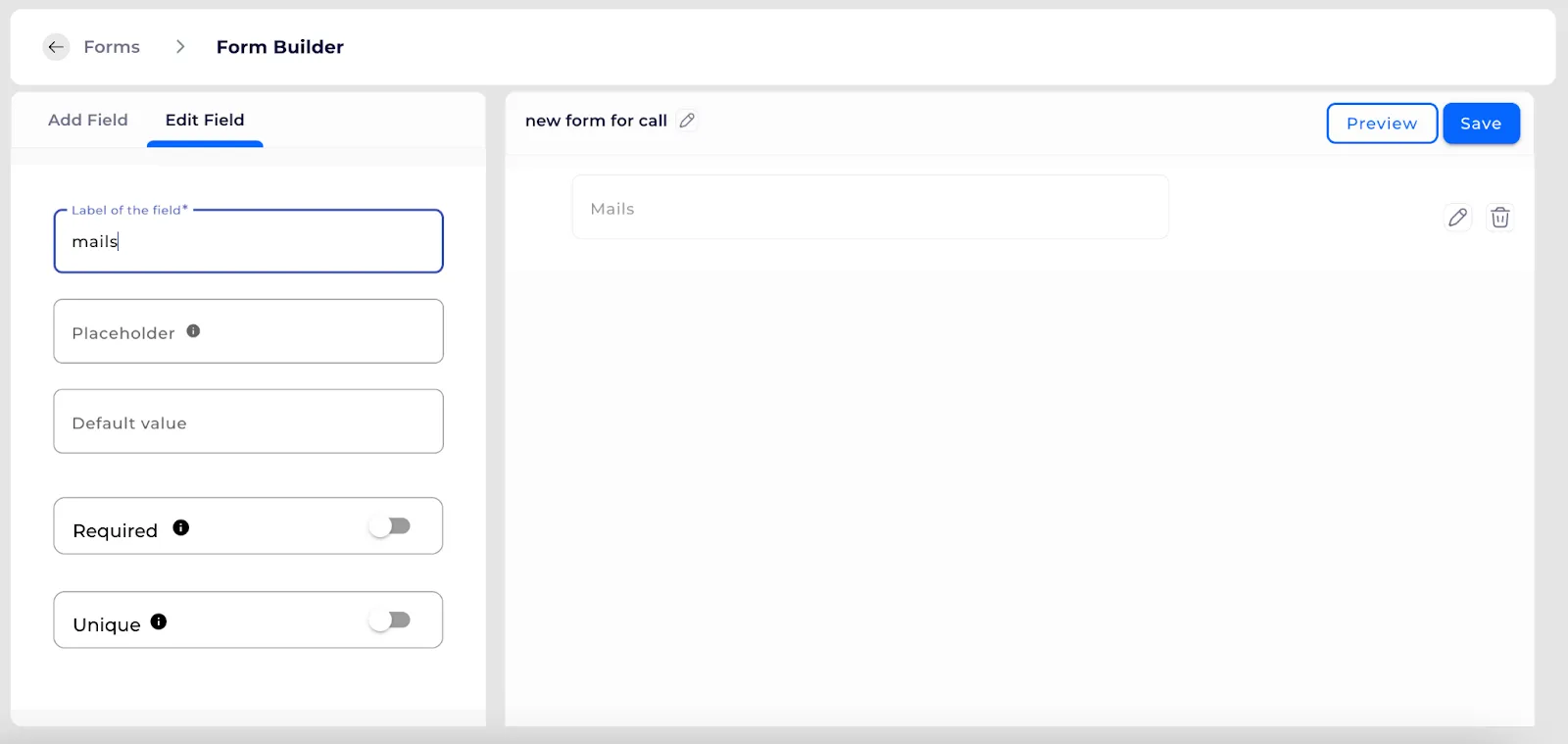The height and width of the screenshot is (744, 1568).
Task: Click the edit pencil icon for Mails field
Action: pyautogui.click(x=1457, y=218)
